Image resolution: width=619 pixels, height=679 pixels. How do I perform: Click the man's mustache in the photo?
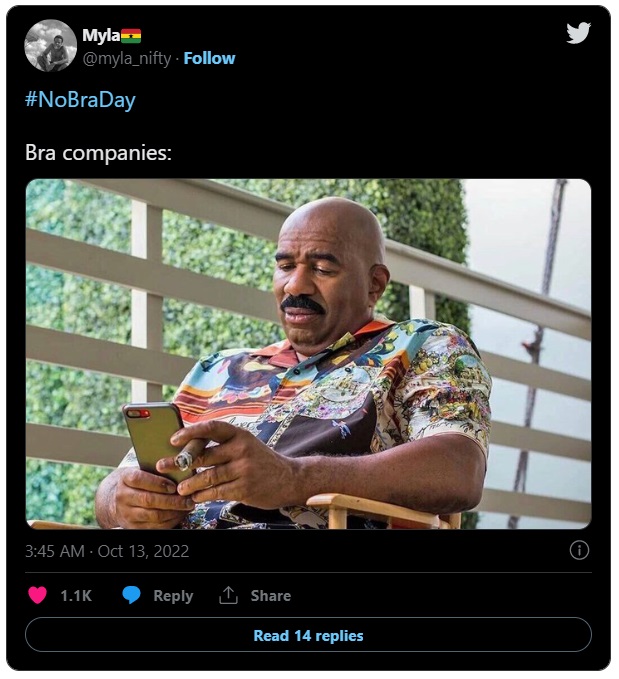click(x=301, y=302)
